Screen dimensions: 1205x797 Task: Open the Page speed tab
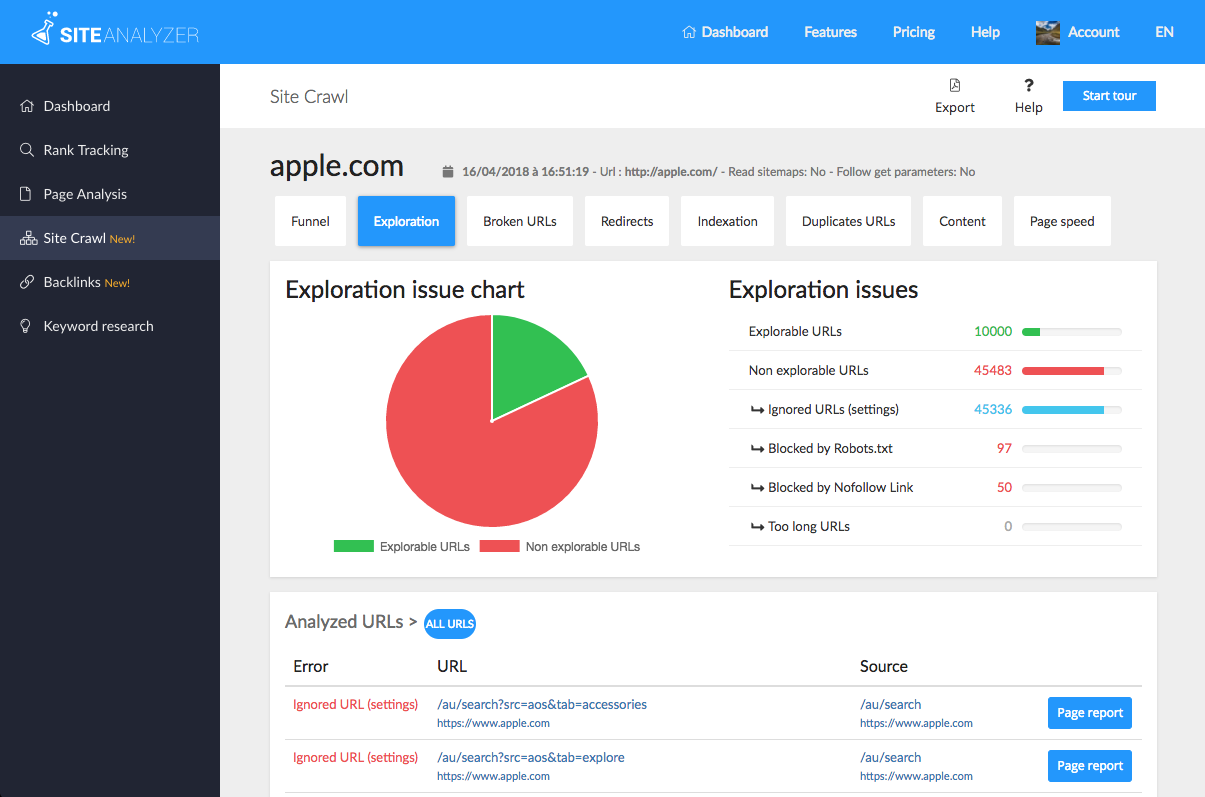click(1062, 221)
